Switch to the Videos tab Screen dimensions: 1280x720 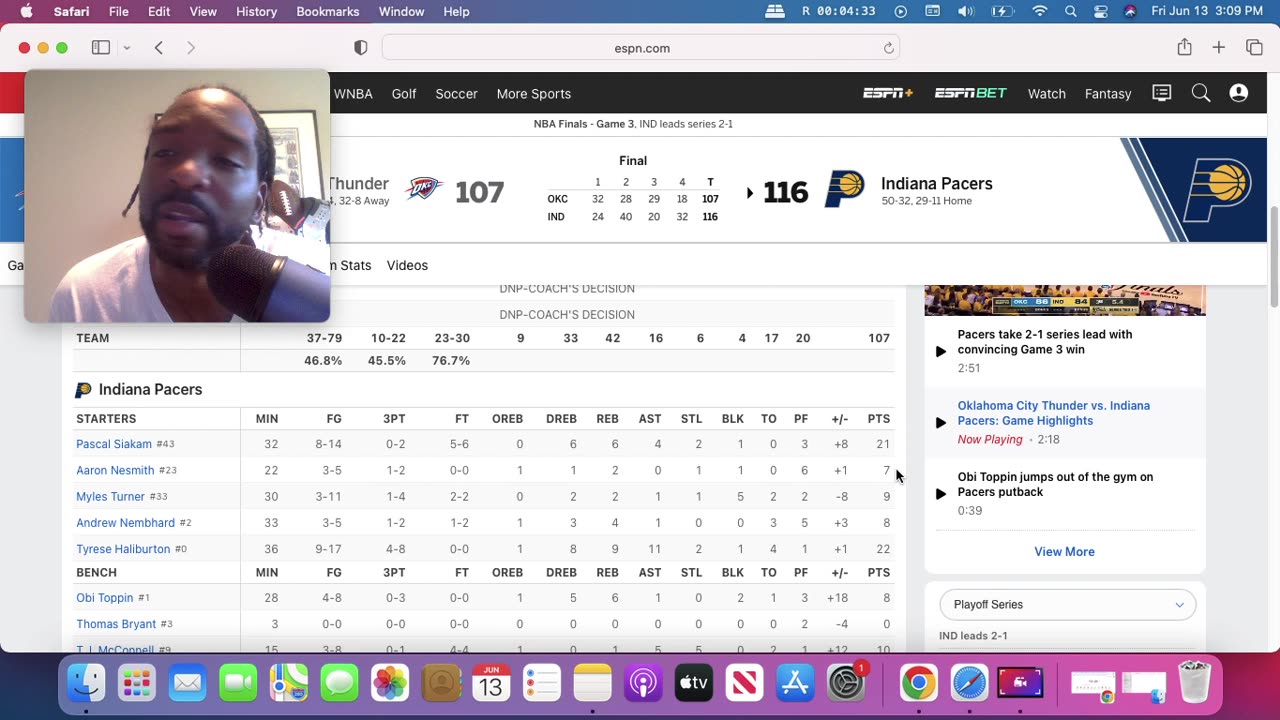pos(407,265)
